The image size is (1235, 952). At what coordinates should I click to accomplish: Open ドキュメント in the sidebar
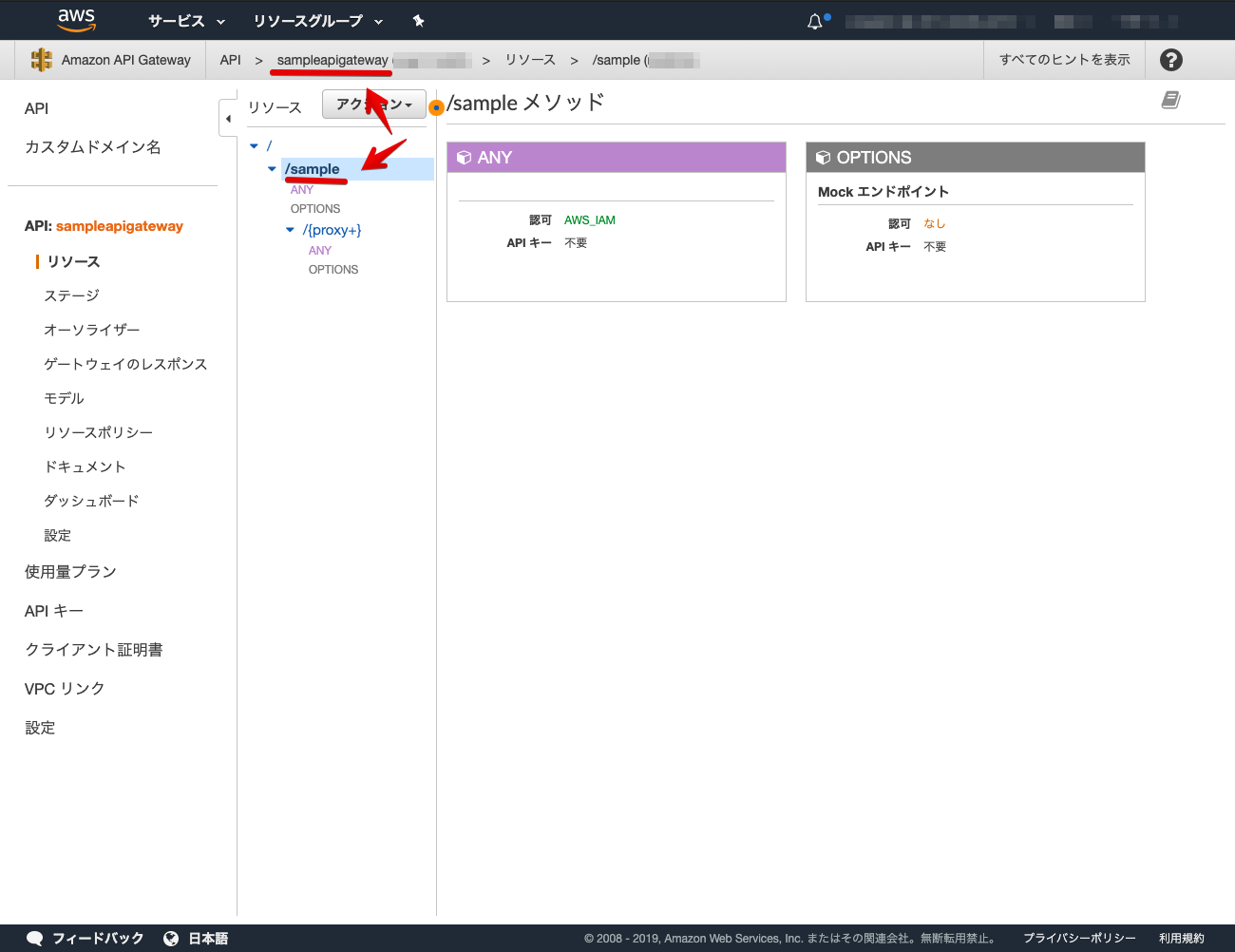[x=85, y=466]
